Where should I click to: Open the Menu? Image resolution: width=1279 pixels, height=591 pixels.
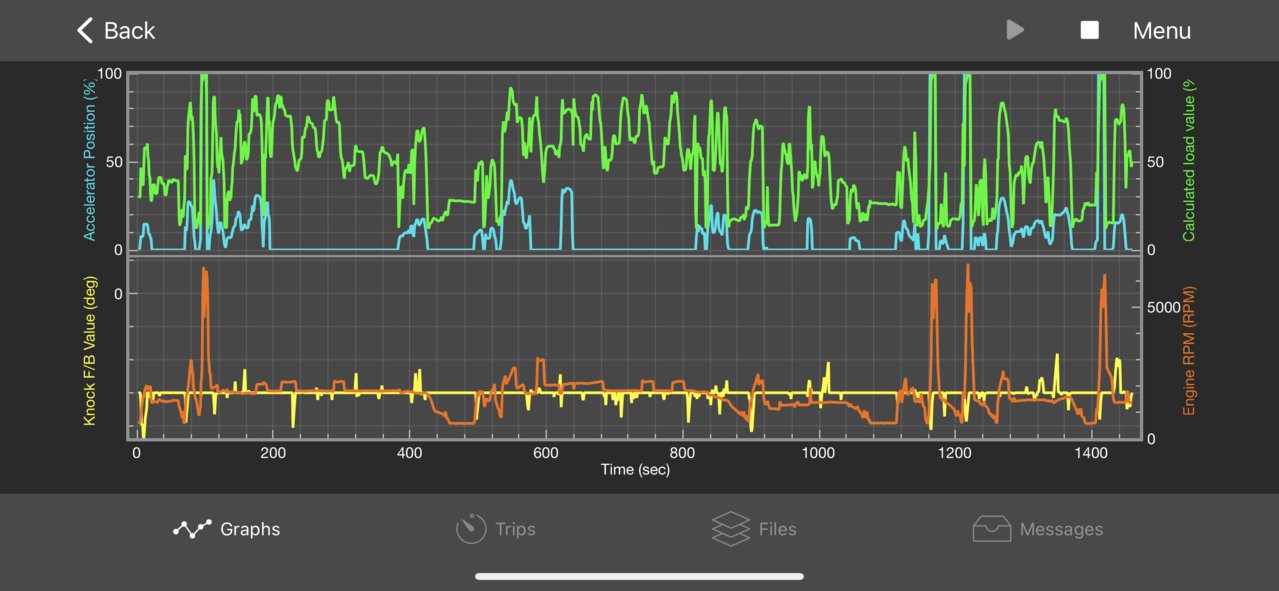click(1161, 31)
